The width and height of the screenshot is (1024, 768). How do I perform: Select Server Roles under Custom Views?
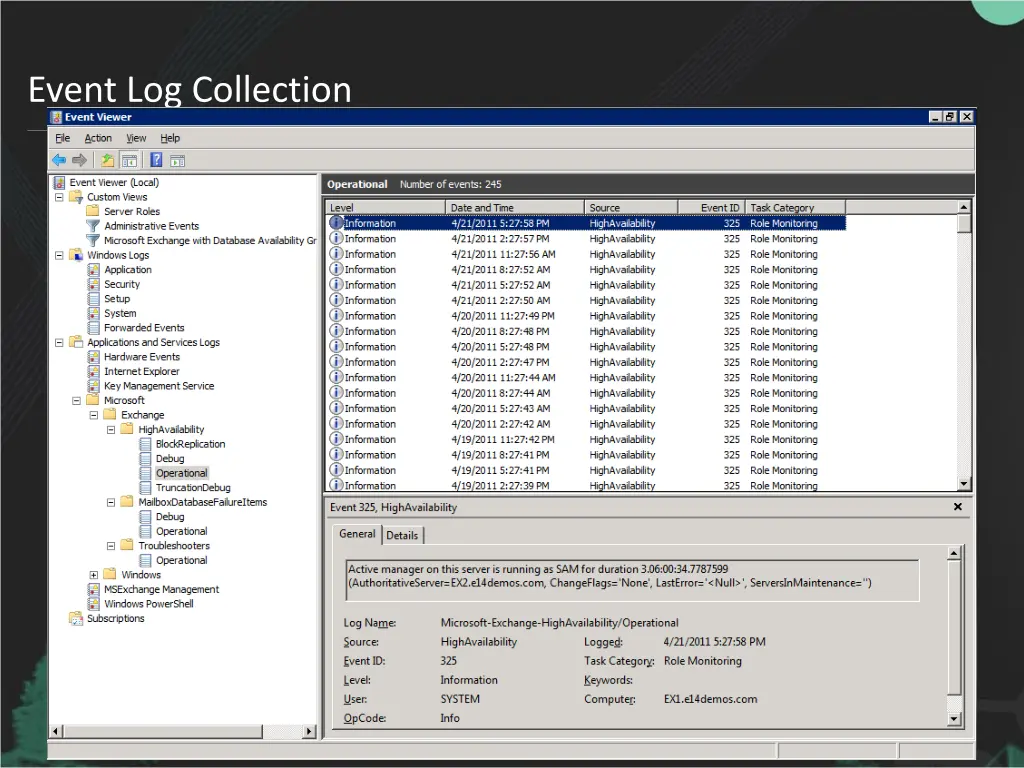pyautogui.click(x=132, y=212)
